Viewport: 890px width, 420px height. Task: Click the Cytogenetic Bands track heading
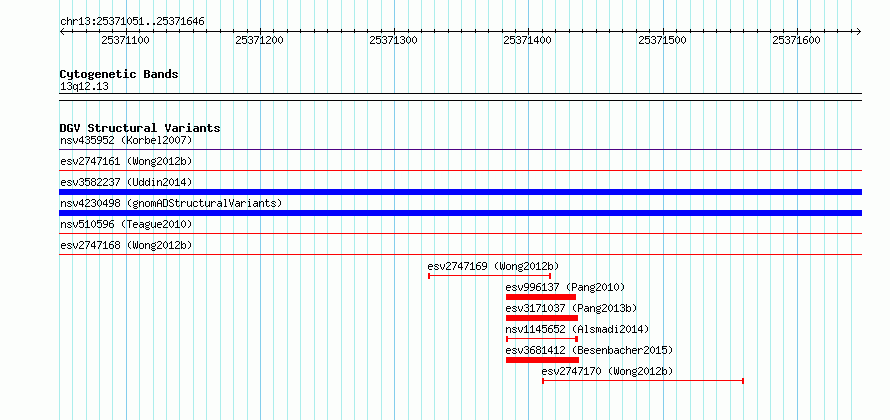119,74
